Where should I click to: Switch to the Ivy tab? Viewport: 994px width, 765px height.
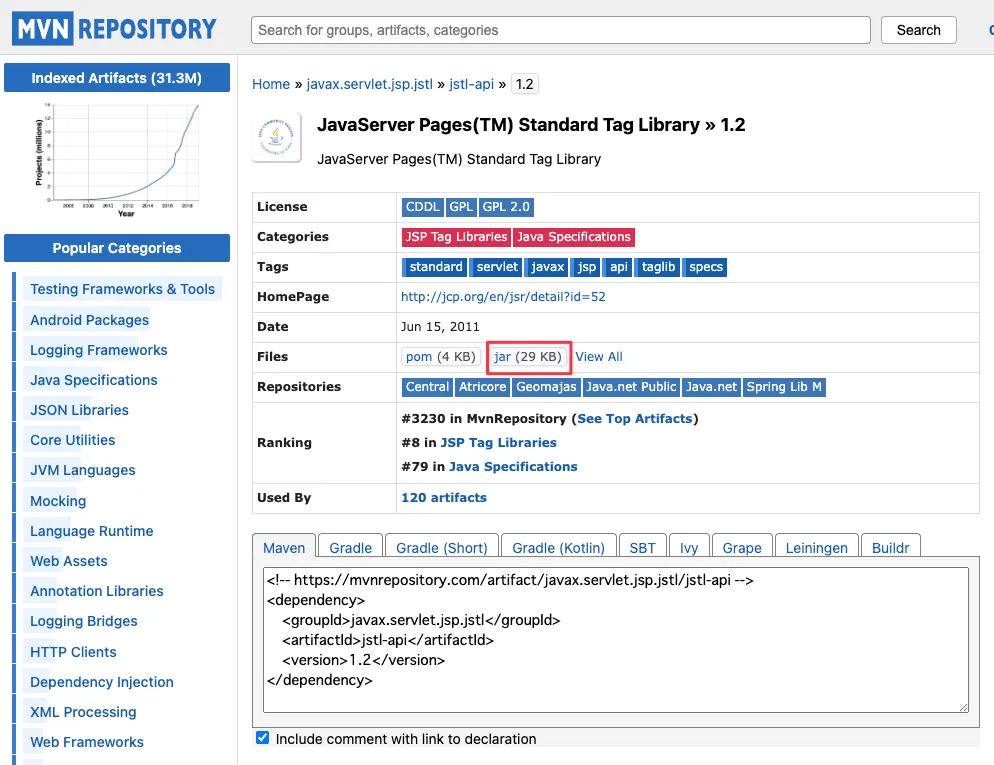[x=688, y=547]
